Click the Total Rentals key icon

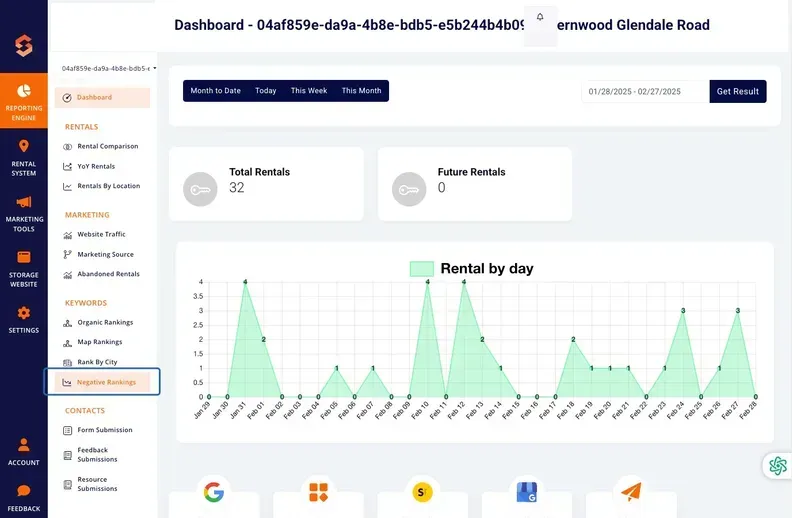click(200, 189)
